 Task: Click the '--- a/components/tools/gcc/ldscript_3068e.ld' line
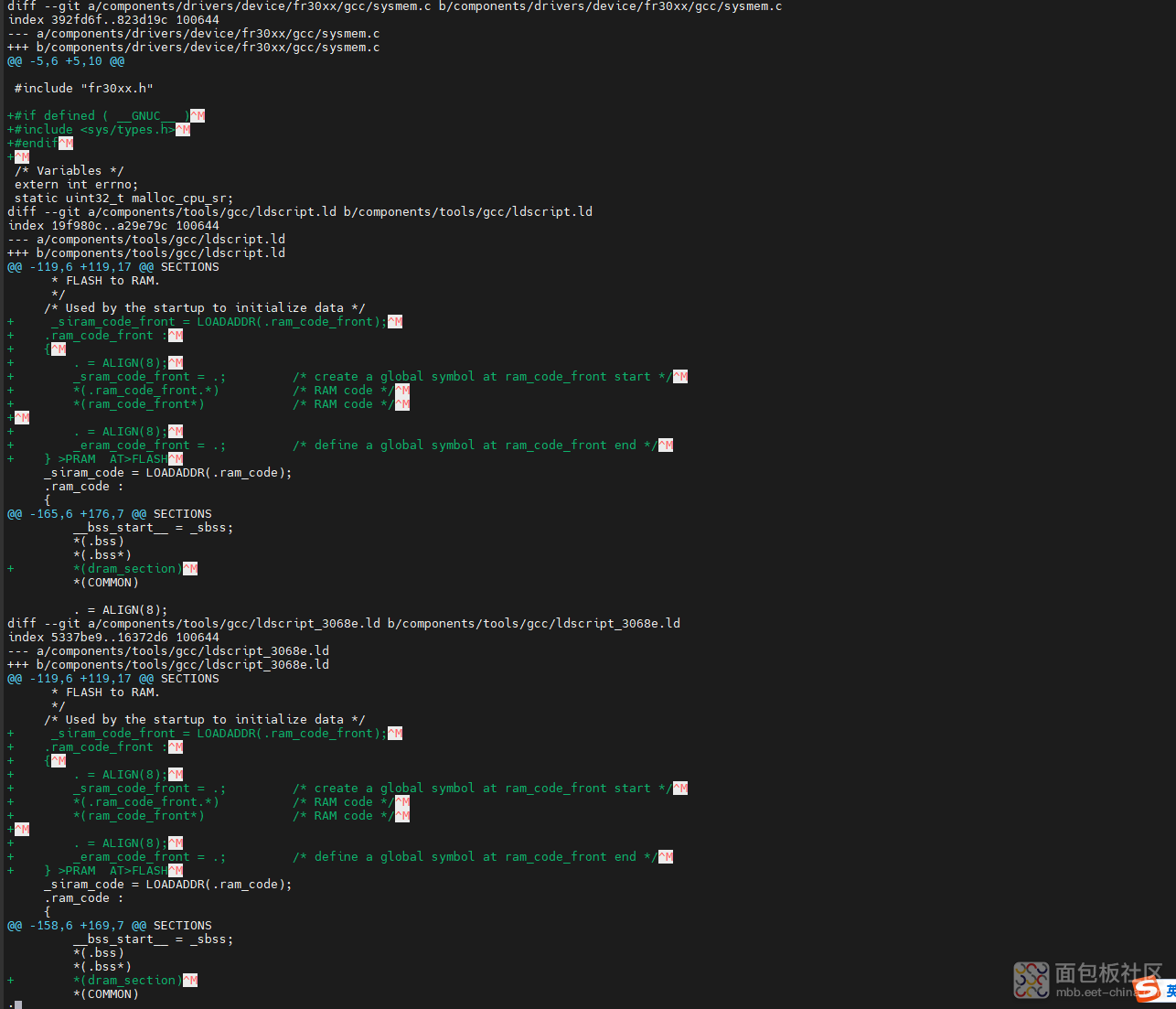168,650
